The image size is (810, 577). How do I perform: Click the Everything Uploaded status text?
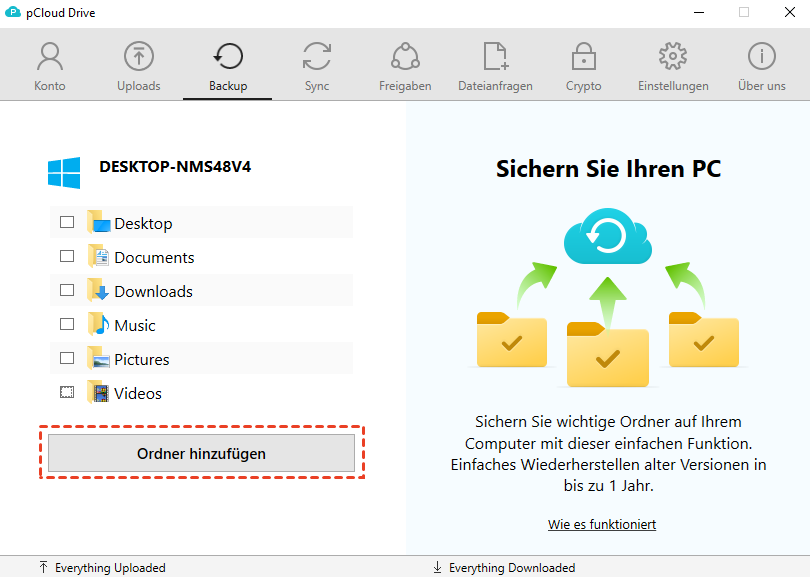pos(110,568)
